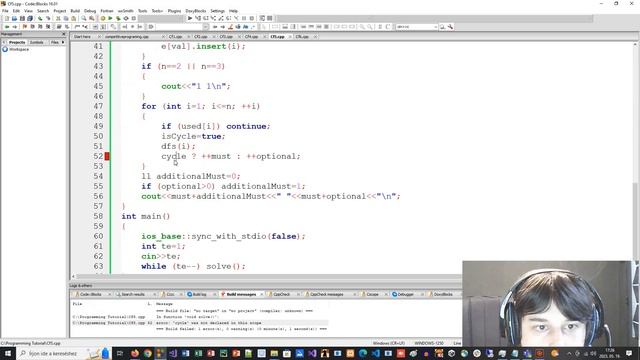This screenshot has width=640, height=360.
Task: Open the Find dialog icon
Action: point(84,18)
